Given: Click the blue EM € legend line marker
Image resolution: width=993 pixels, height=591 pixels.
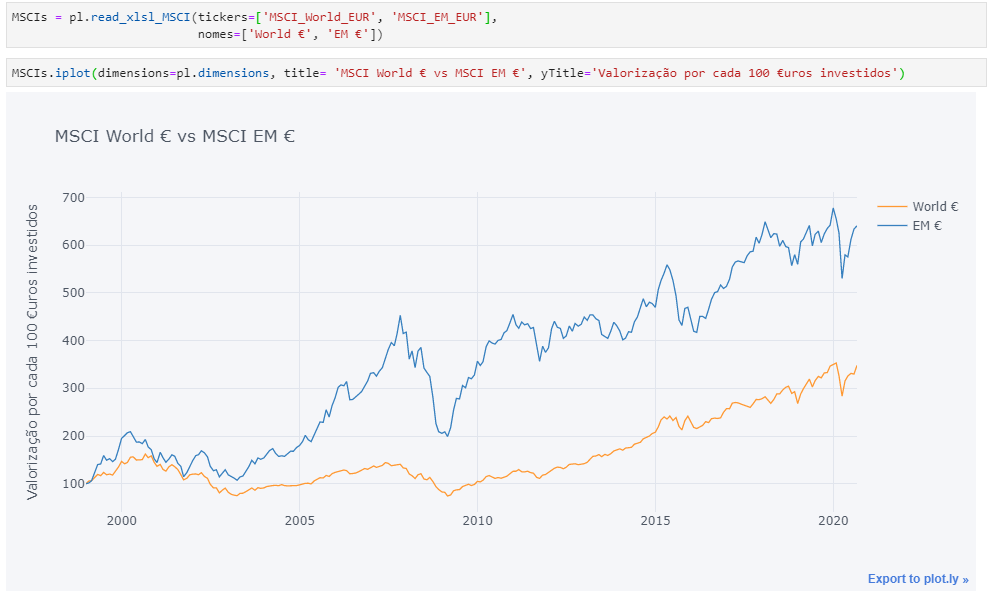Looking at the screenshot, I should coord(893,226).
